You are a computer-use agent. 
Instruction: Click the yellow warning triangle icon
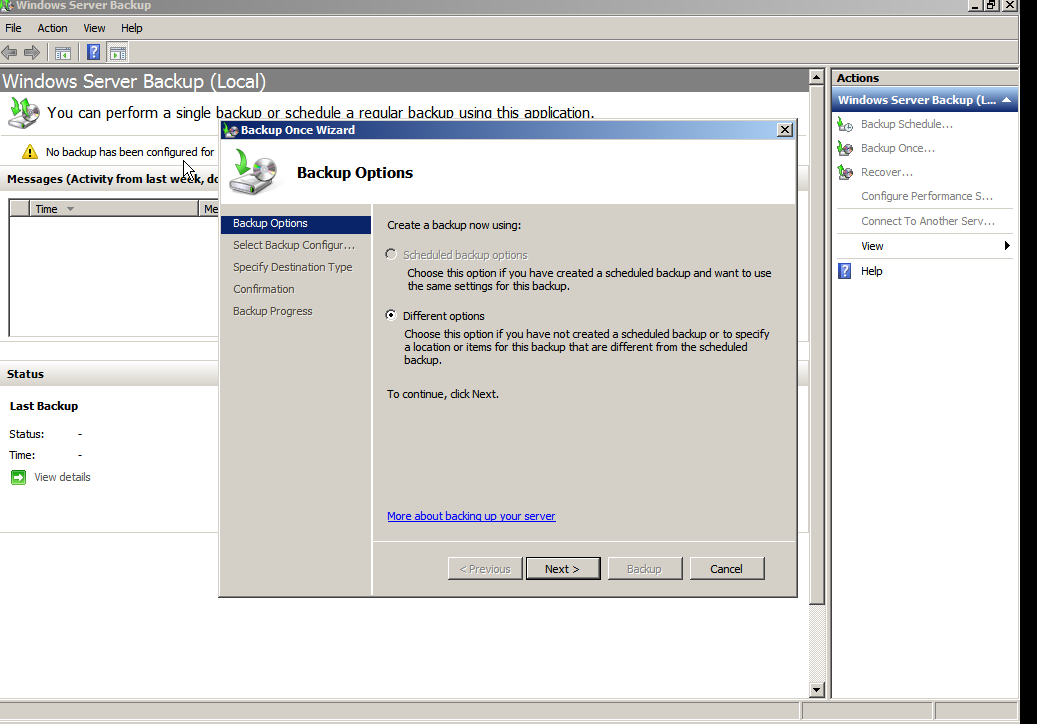(30, 152)
